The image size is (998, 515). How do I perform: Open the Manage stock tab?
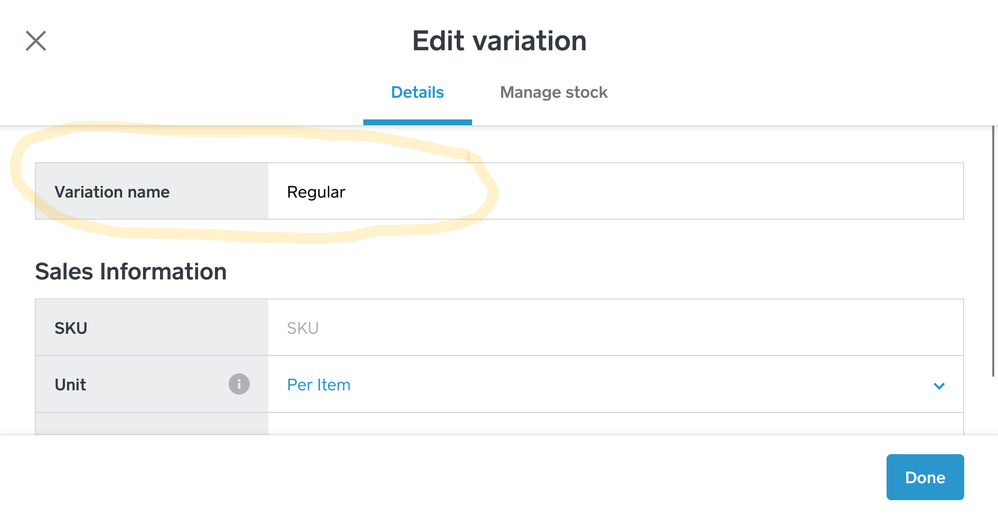tap(553, 92)
